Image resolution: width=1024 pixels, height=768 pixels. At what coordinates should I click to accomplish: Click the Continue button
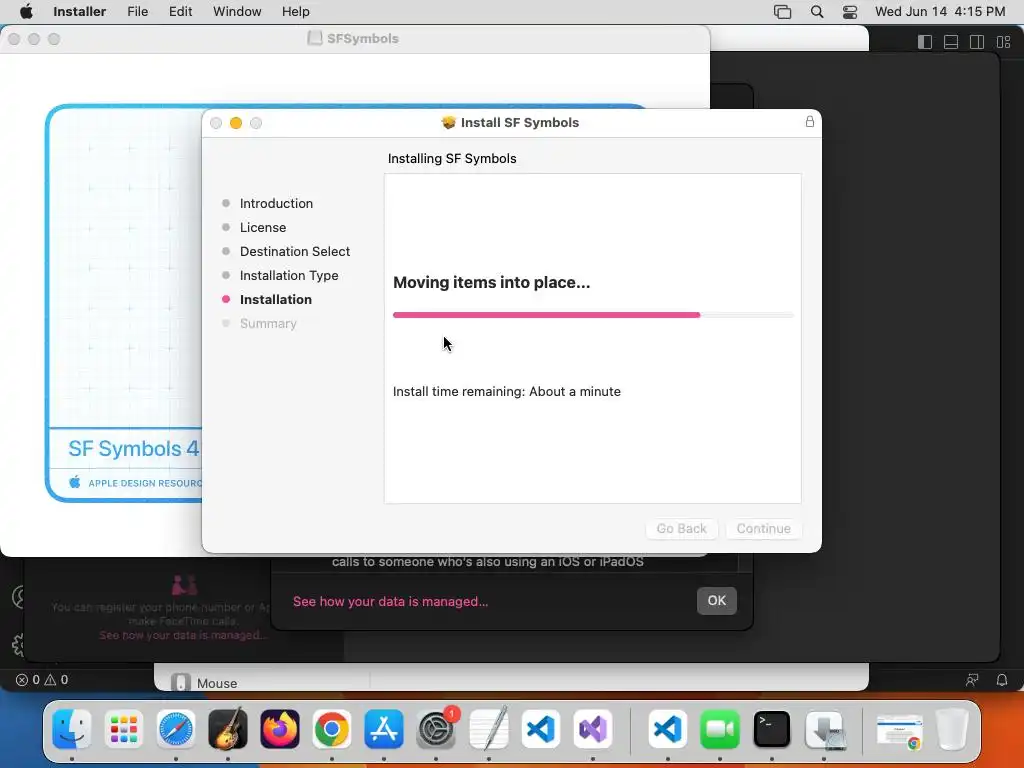pos(763,528)
